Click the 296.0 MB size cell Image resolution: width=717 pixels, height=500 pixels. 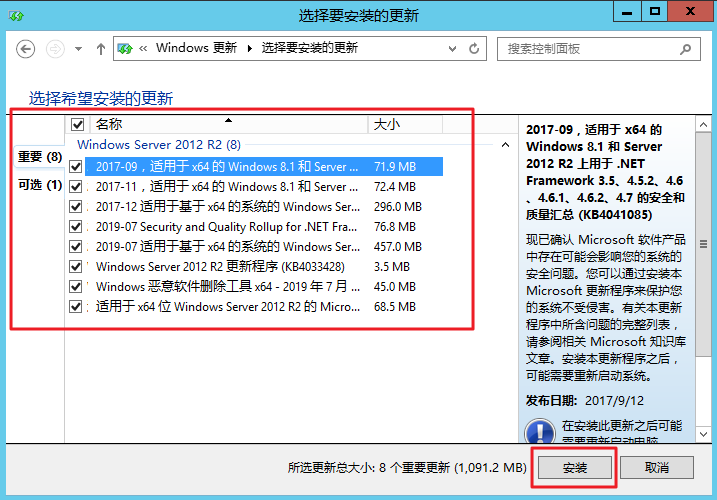[398, 207]
